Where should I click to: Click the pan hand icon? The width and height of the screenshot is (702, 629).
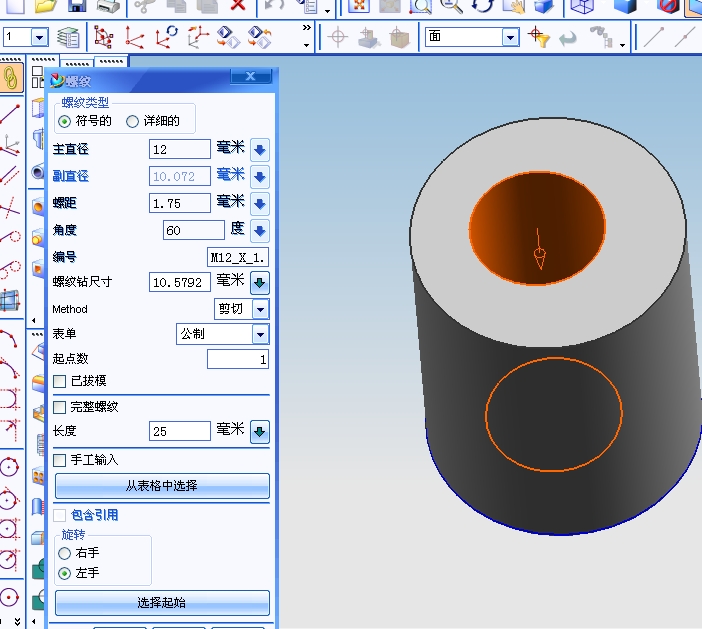513,6
